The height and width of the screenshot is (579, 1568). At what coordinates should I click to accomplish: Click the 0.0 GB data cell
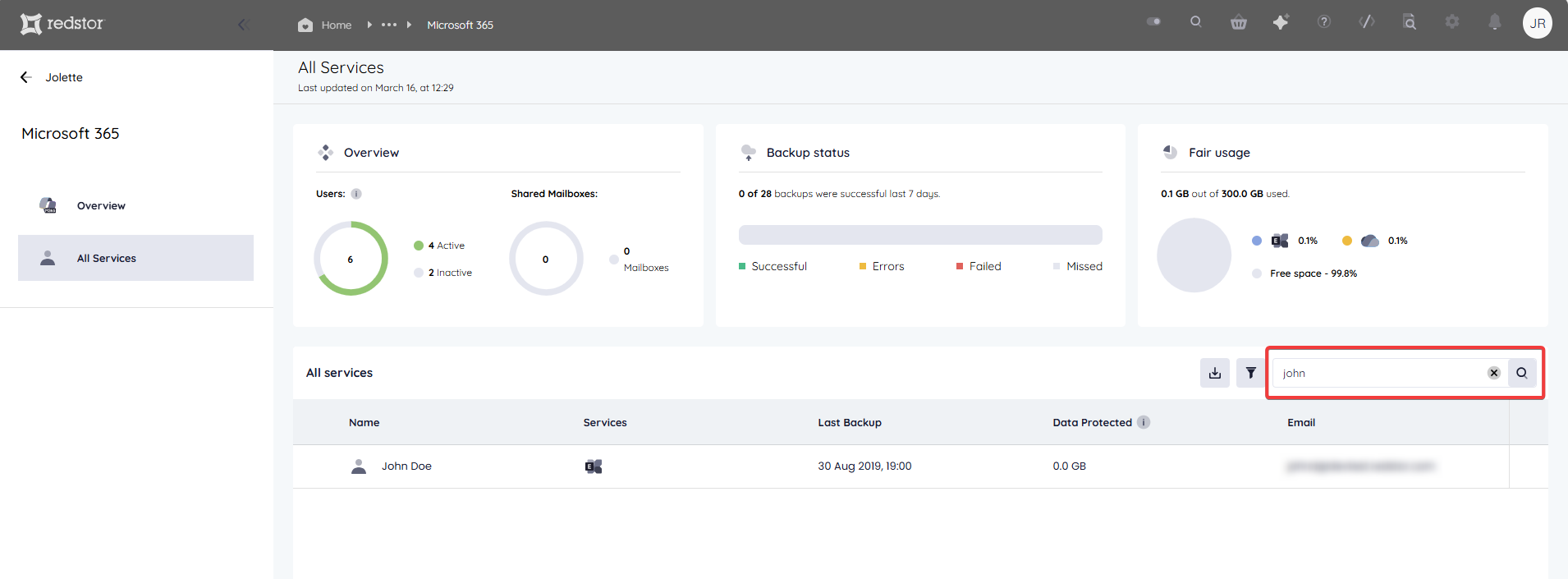[x=1069, y=466]
